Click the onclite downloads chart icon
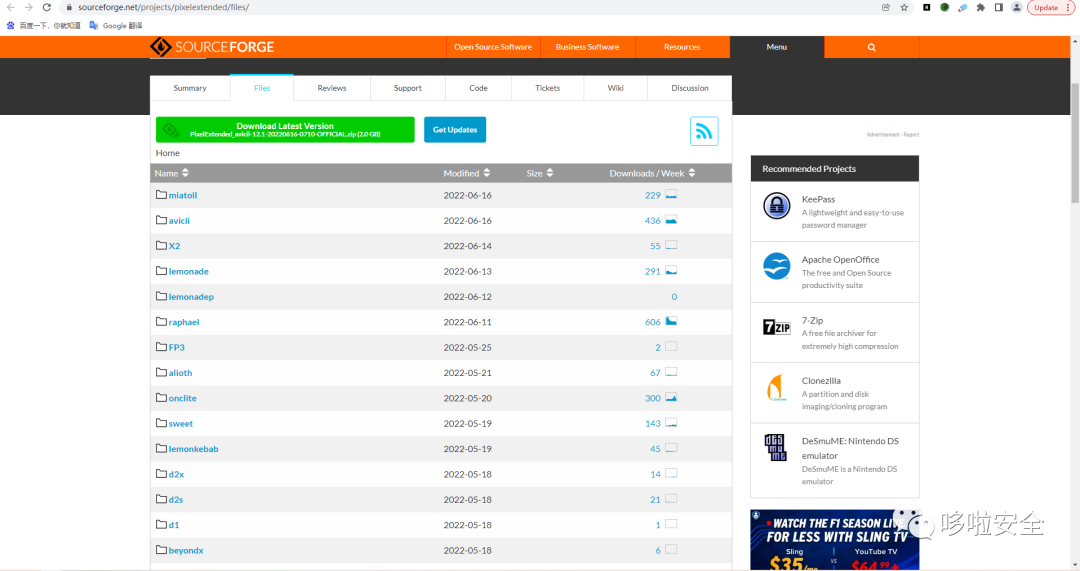This screenshot has height=571, width=1080. (671, 397)
